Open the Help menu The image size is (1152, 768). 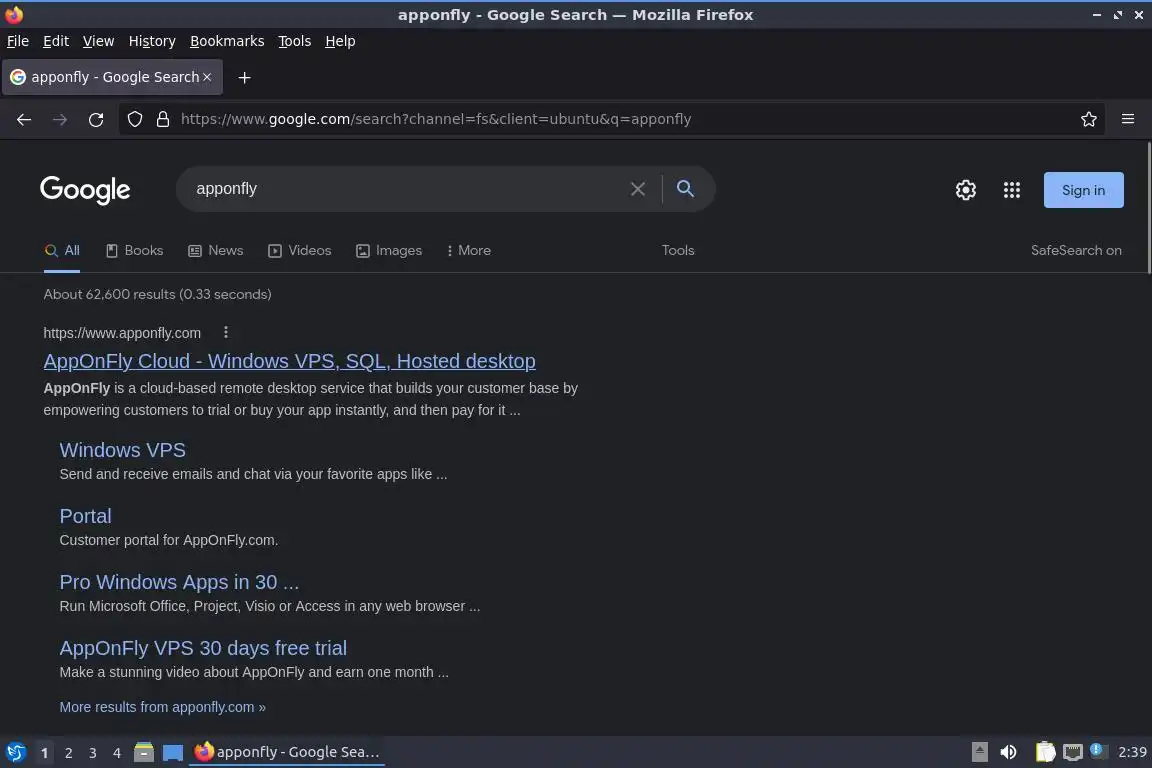(340, 41)
